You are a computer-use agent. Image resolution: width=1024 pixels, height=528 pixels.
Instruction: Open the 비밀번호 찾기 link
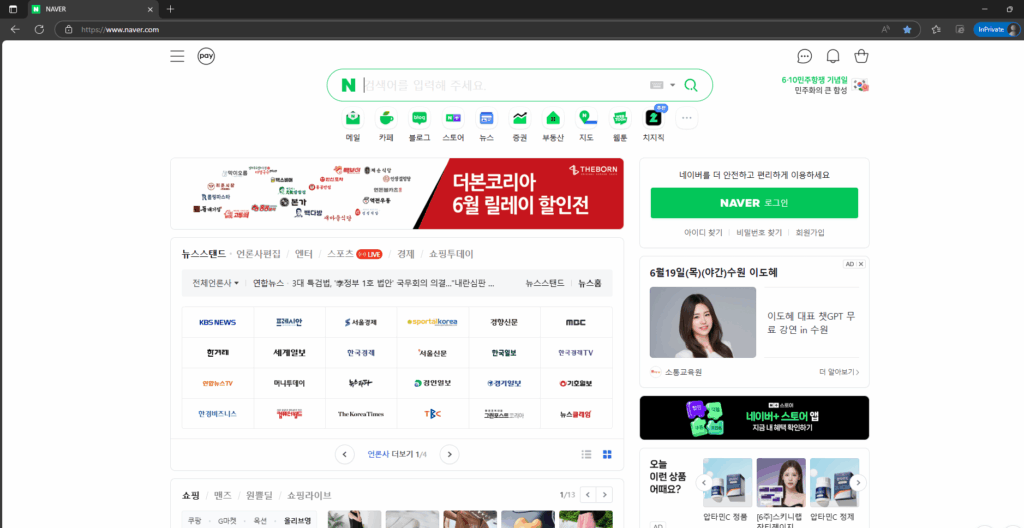759,233
